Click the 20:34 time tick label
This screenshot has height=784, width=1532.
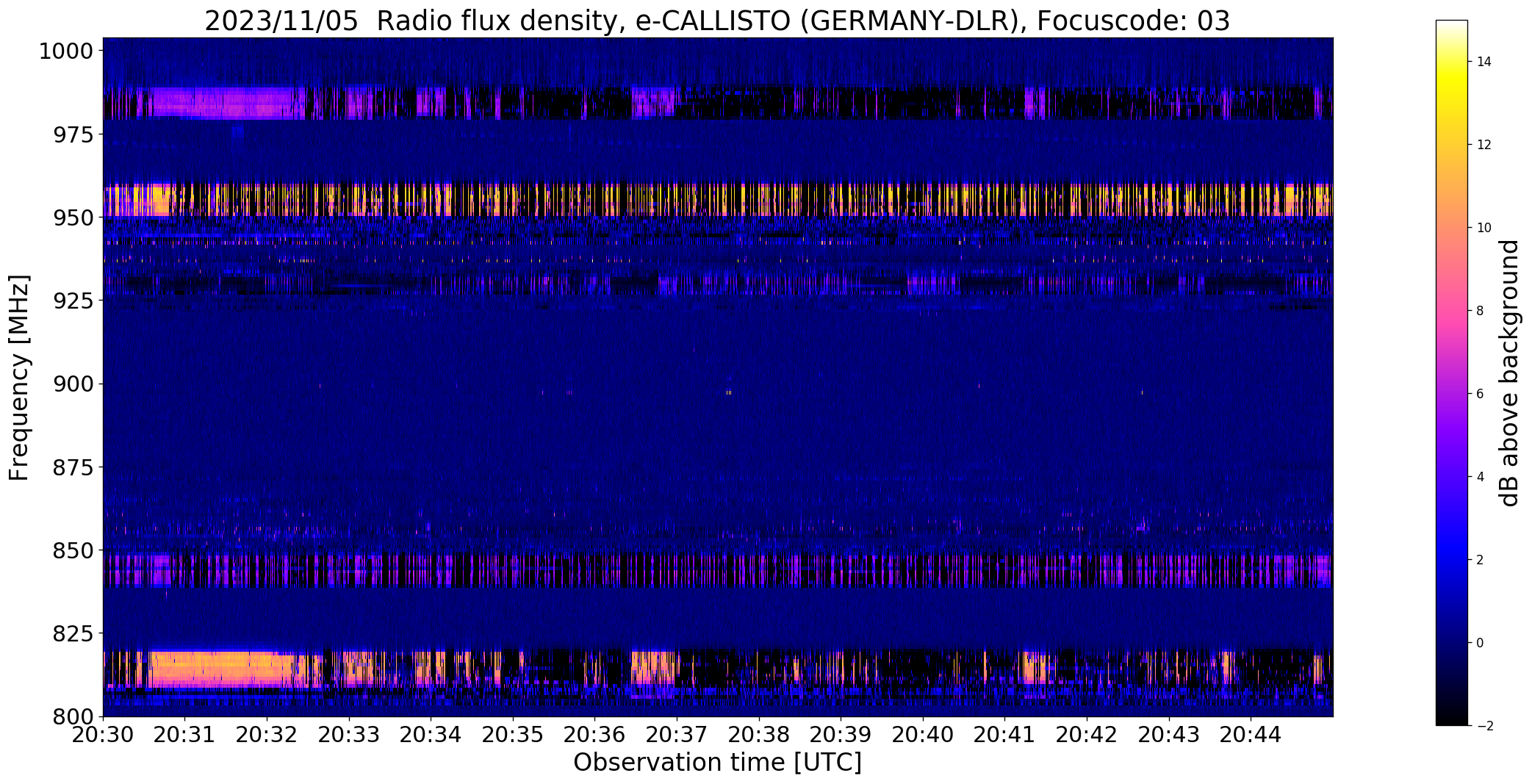tap(431, 734)
